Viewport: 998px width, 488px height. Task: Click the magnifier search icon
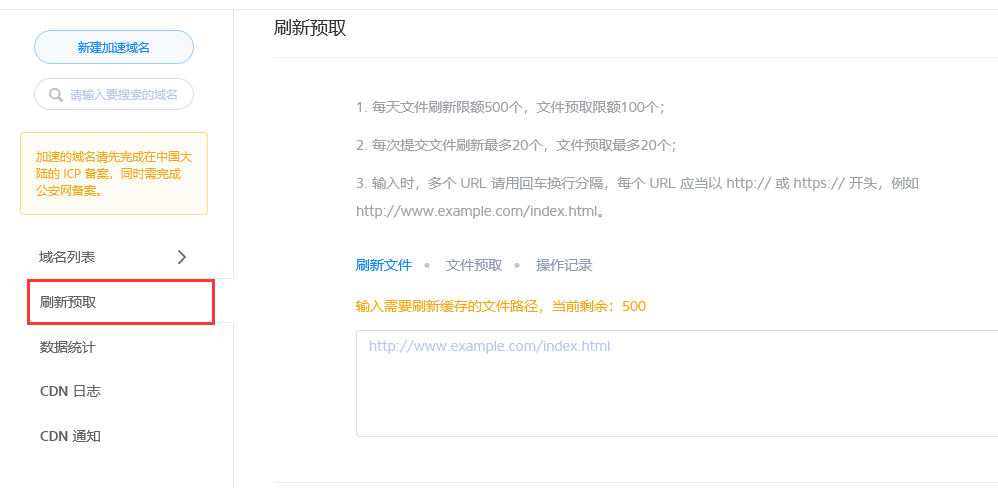coord(56,95)
